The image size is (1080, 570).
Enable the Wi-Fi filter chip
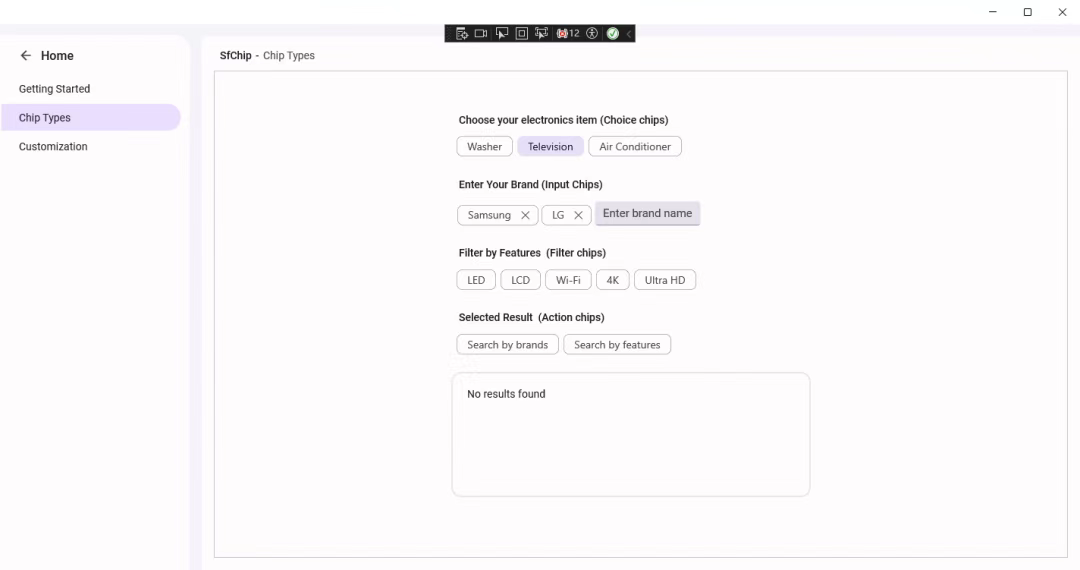[568, 280]
